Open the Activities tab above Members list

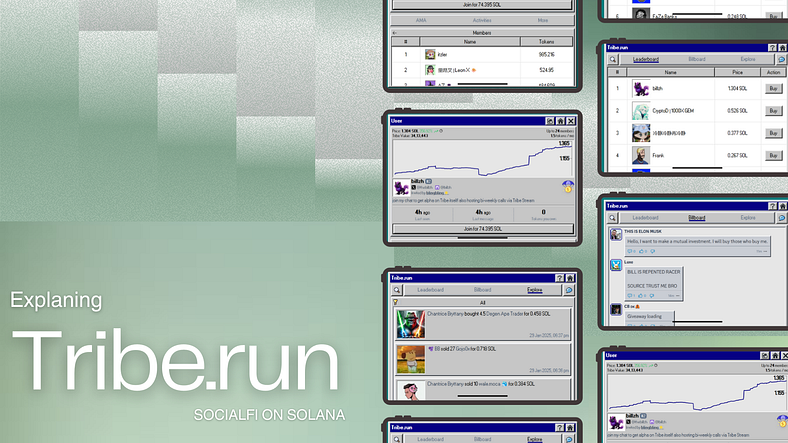482,18
